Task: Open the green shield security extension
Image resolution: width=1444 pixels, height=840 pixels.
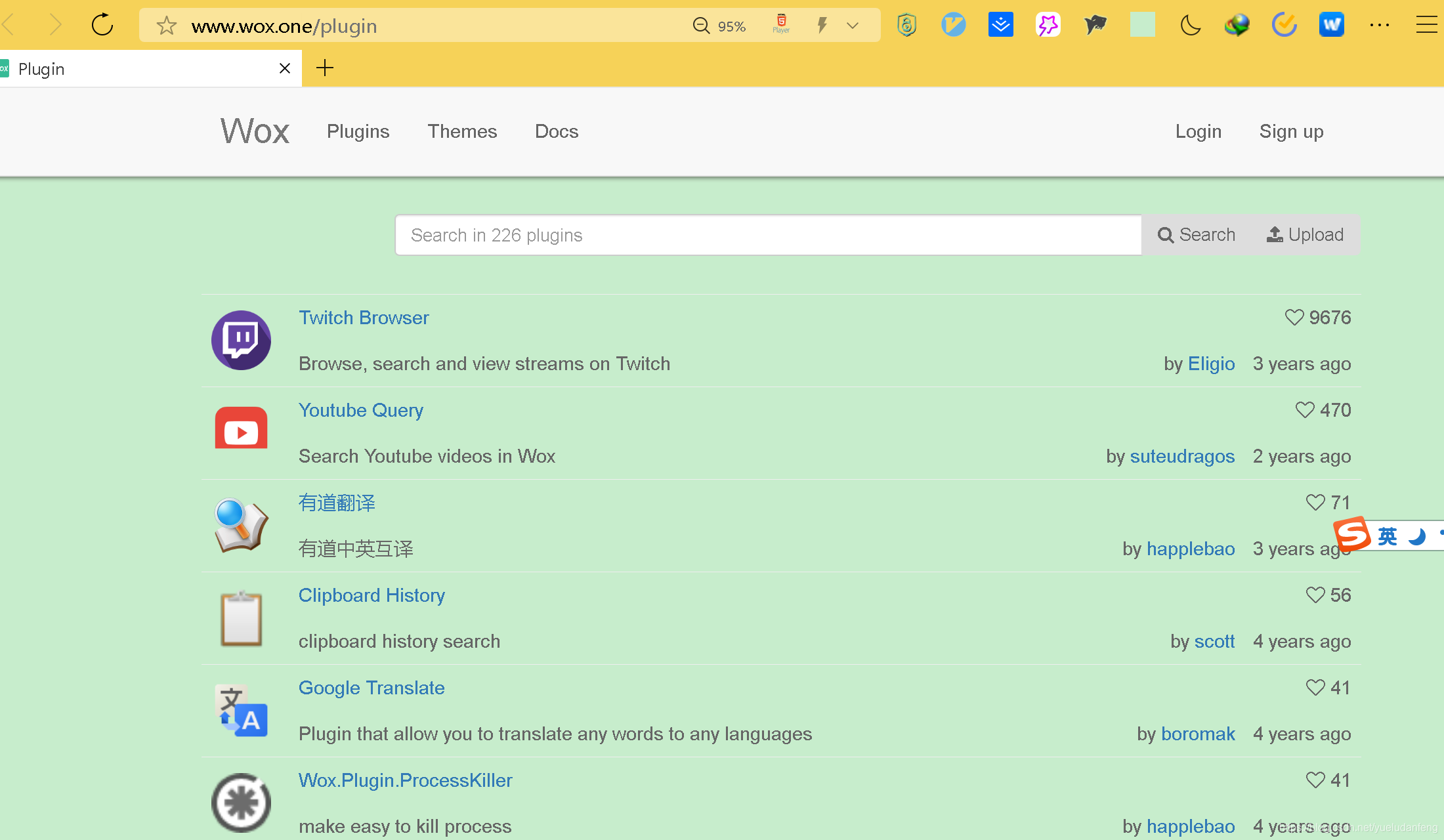Action: click(906, 25)
